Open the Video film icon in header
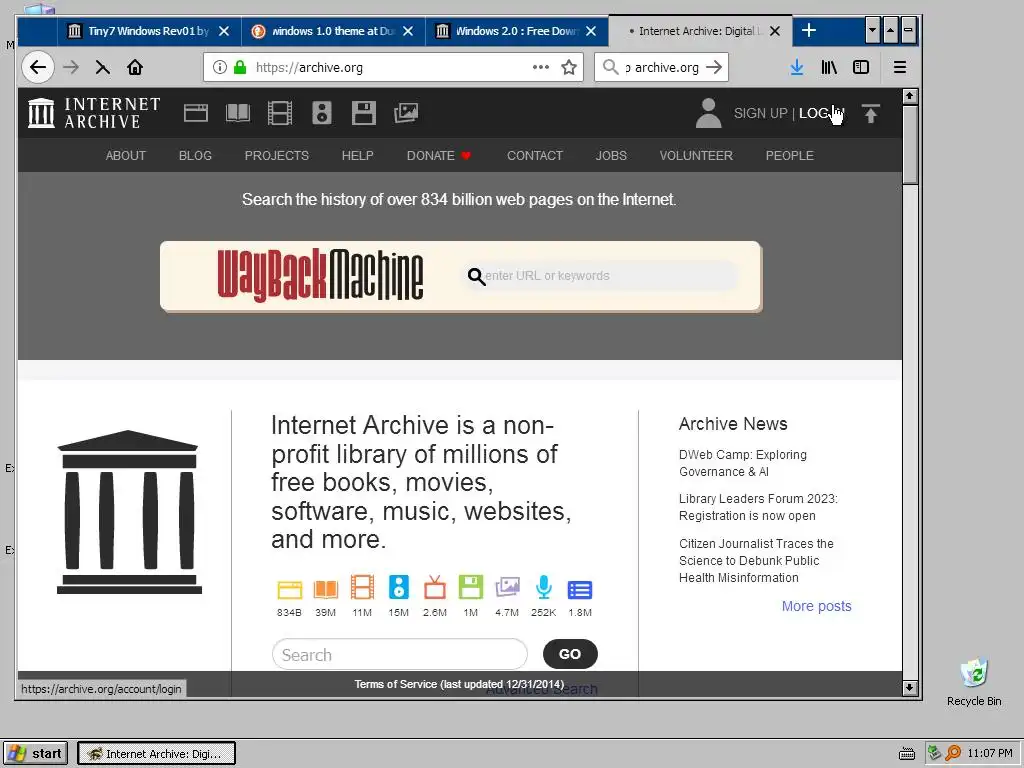 tap(280, 113)
